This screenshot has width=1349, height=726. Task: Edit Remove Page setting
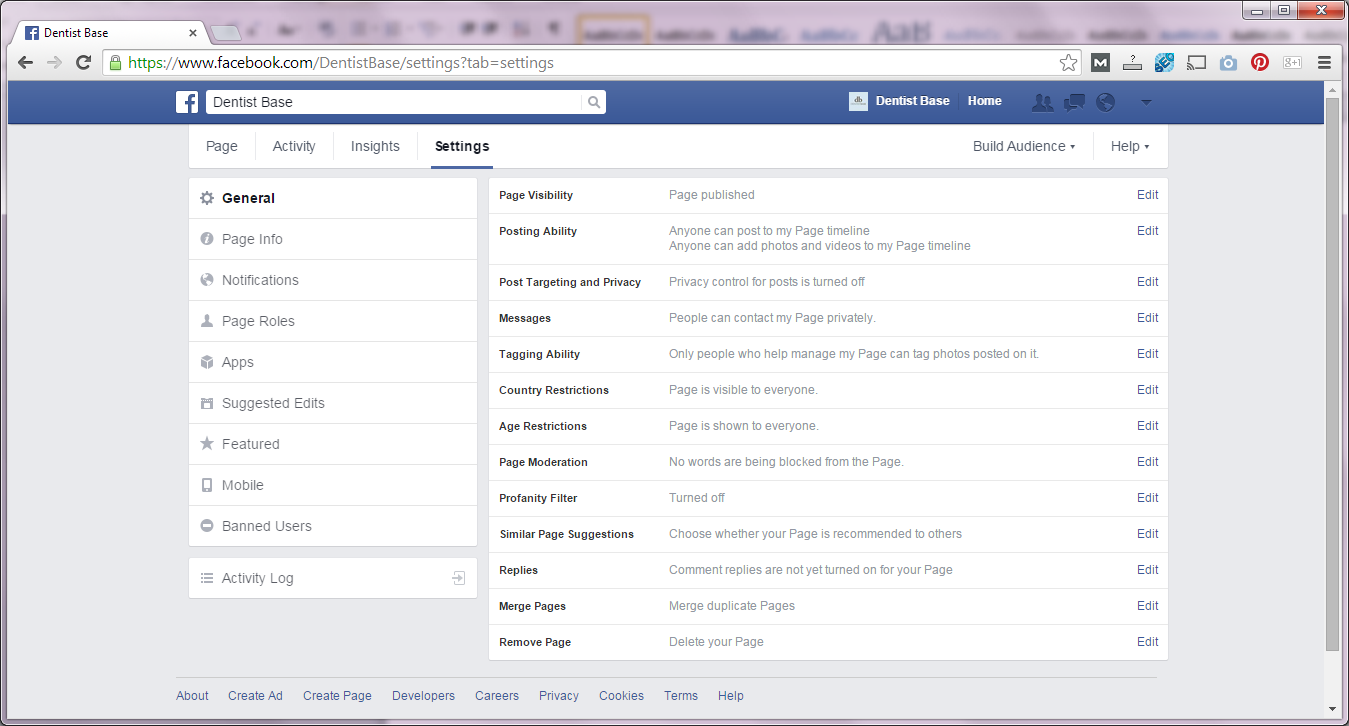[x=1148, y=642]
